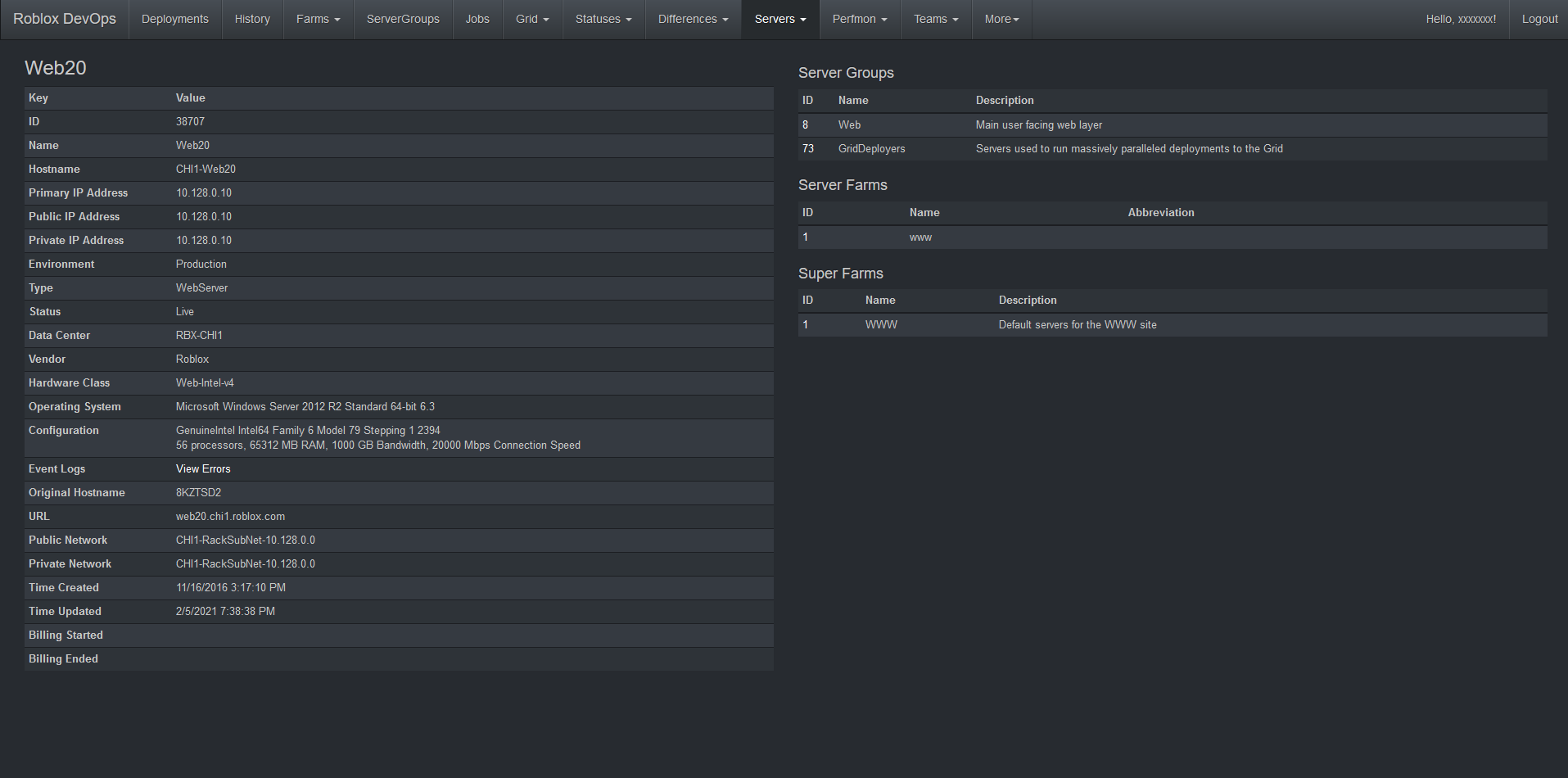The width and height of the screenshot is (1568, 778).
Task: Open the Farms dropdown menu
Action: point(318,19)
